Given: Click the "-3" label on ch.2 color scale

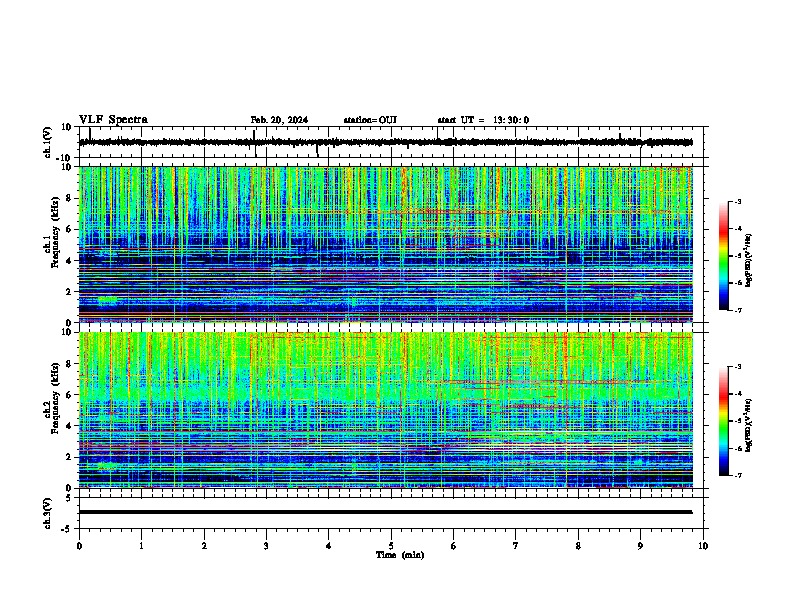Looking at the screenshot, I should click(738, 367).
